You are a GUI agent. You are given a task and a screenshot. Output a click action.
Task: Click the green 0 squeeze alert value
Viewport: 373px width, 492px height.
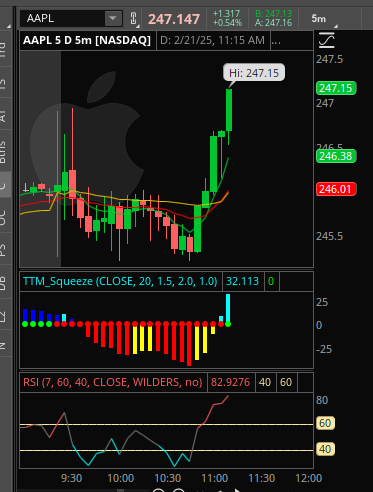click(x=271, y=281)
